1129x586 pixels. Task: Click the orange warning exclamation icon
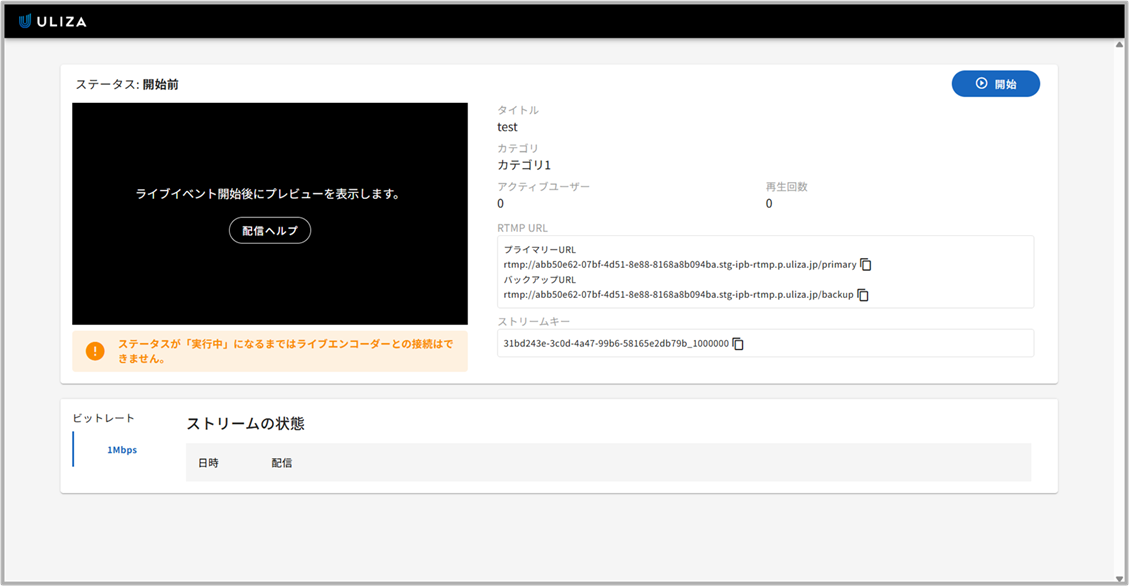coord(95,351)
